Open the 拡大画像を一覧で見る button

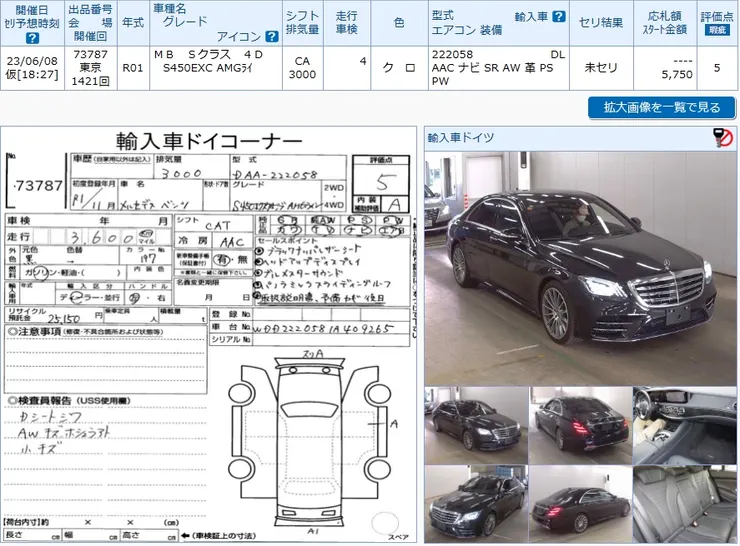(662, 108)
